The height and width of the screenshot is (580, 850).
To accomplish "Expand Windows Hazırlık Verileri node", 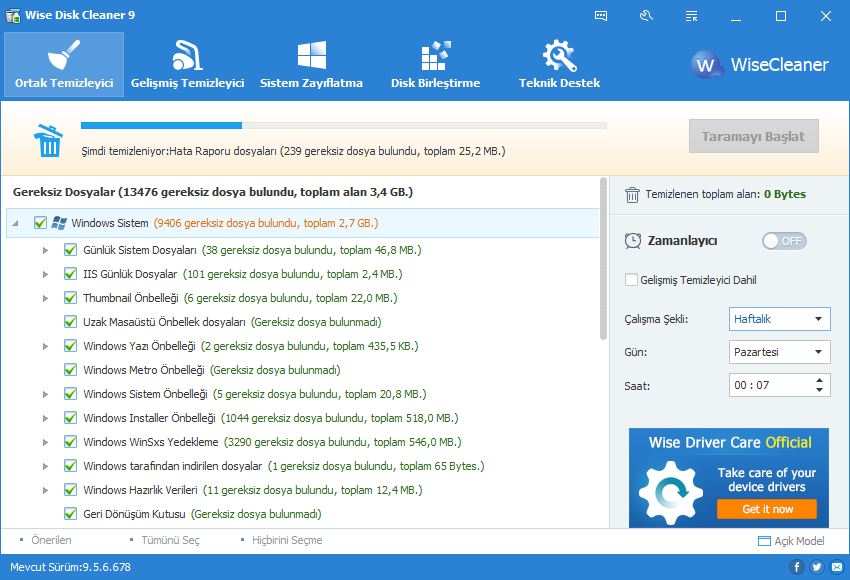I will click(x=46, y=490).
